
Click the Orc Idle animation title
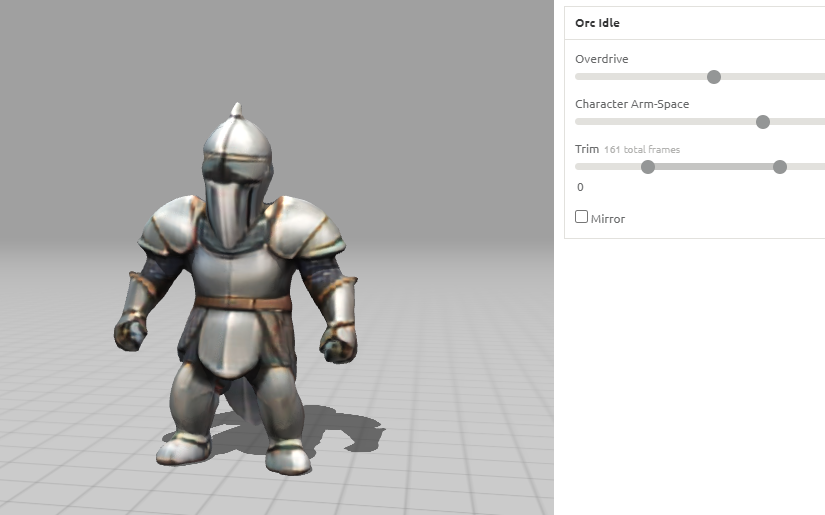[x=597, y=23]
